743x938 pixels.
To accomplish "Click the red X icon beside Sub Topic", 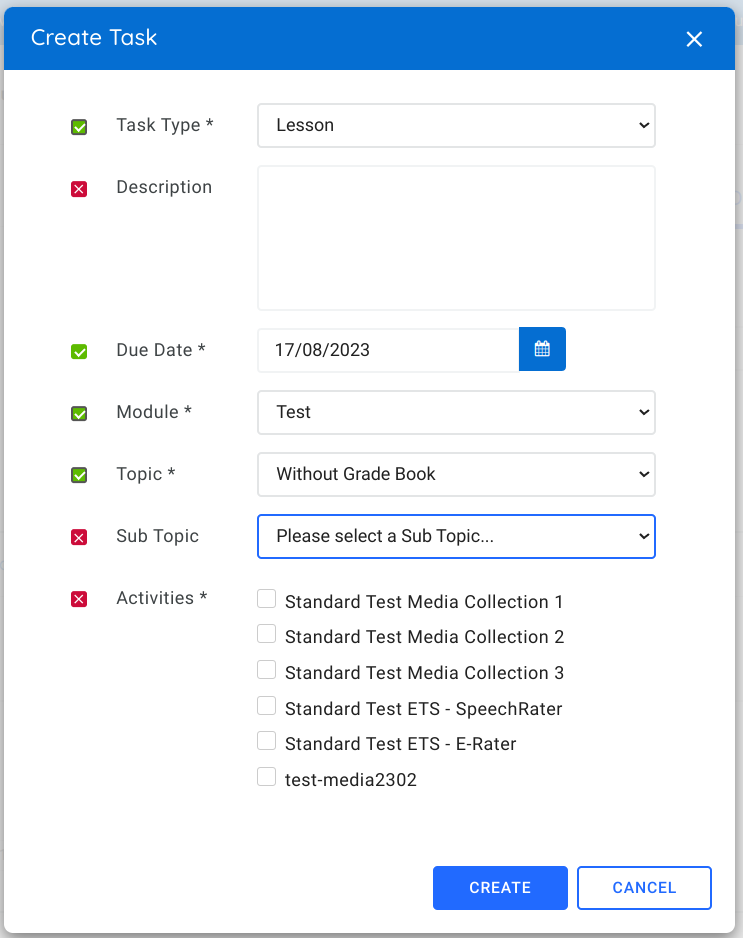I will [x=78, y=537].
